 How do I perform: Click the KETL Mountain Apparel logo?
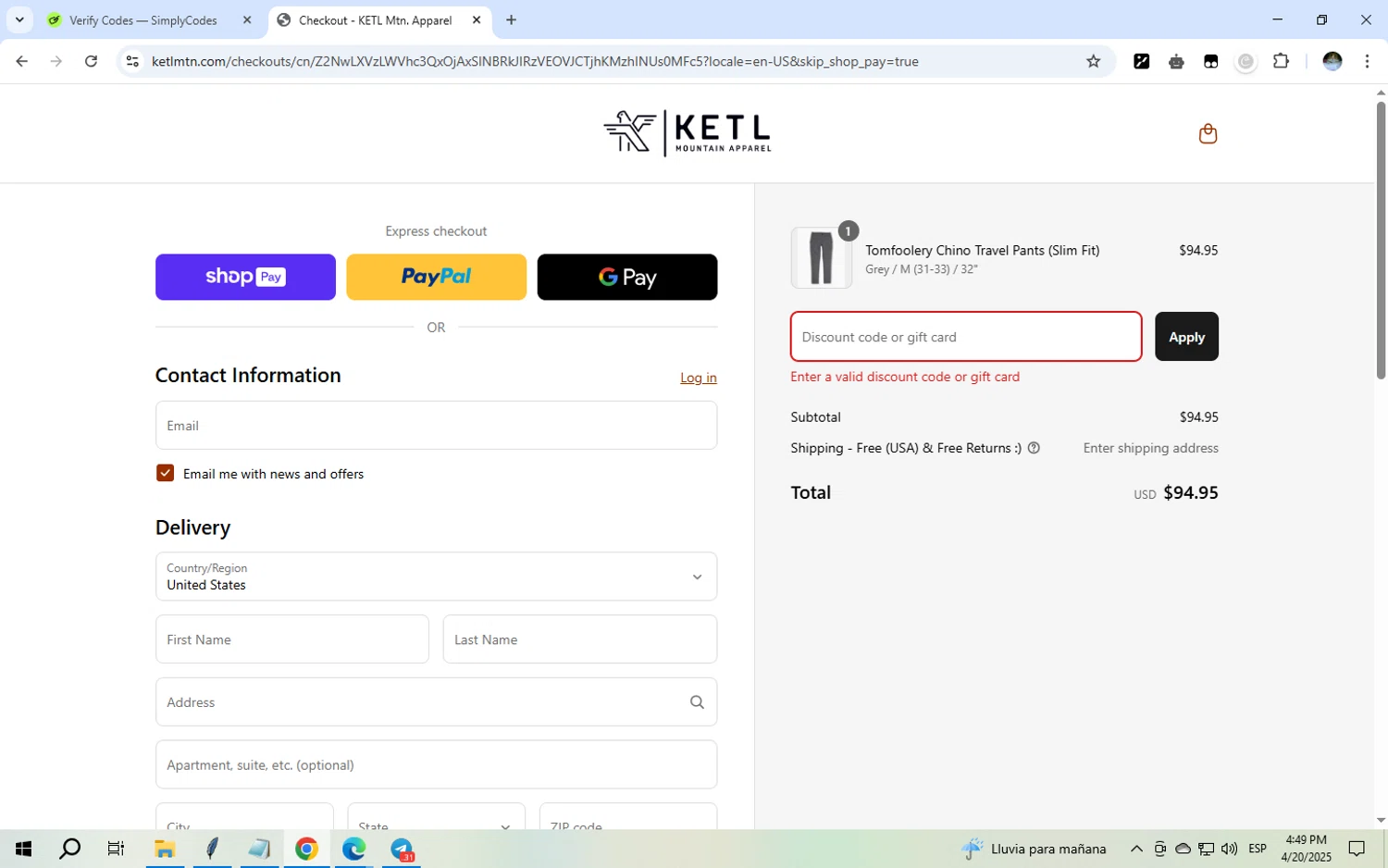pos(687,133)
